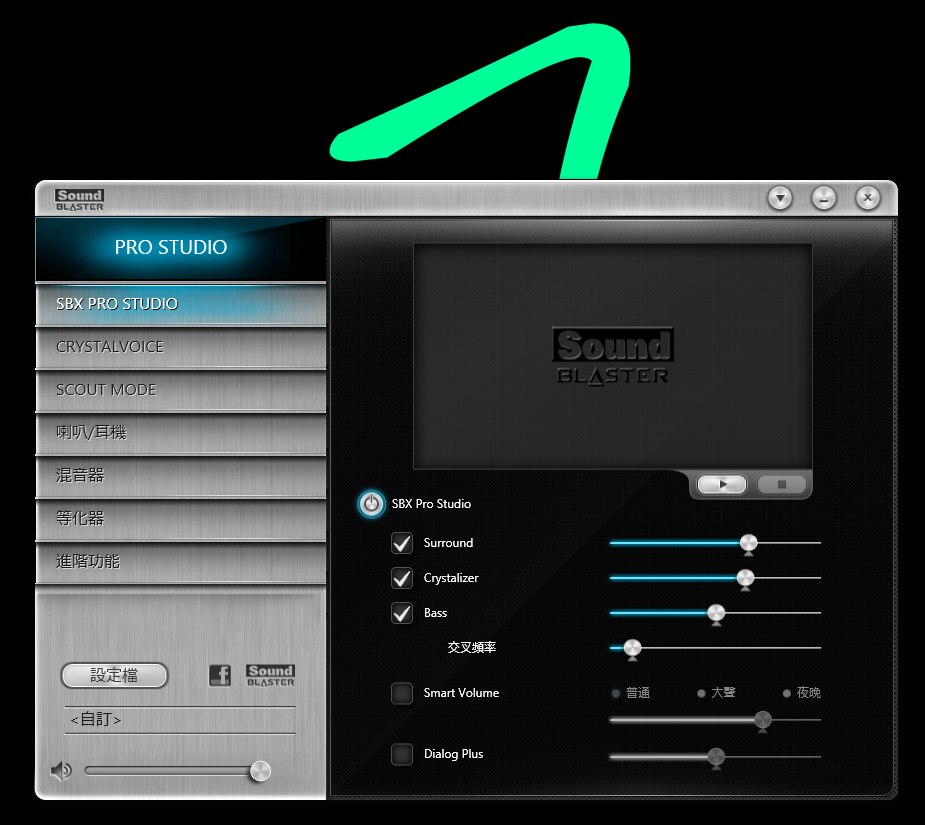Viewport: 925px width, 825px height.
Task: Turn off the Bass checkbox
Action: [x=402, y=613]
